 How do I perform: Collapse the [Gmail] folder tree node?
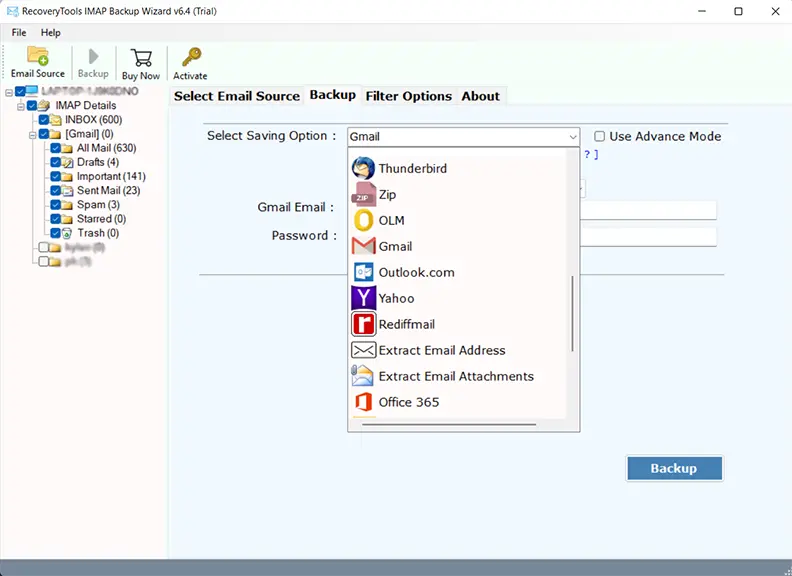pos(32,134)
